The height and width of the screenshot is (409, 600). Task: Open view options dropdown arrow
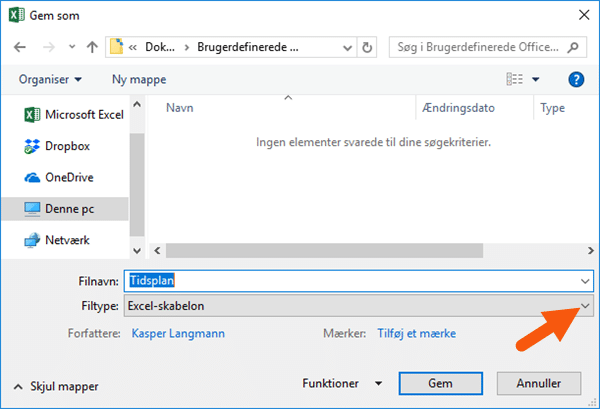[x=536, y=80]
